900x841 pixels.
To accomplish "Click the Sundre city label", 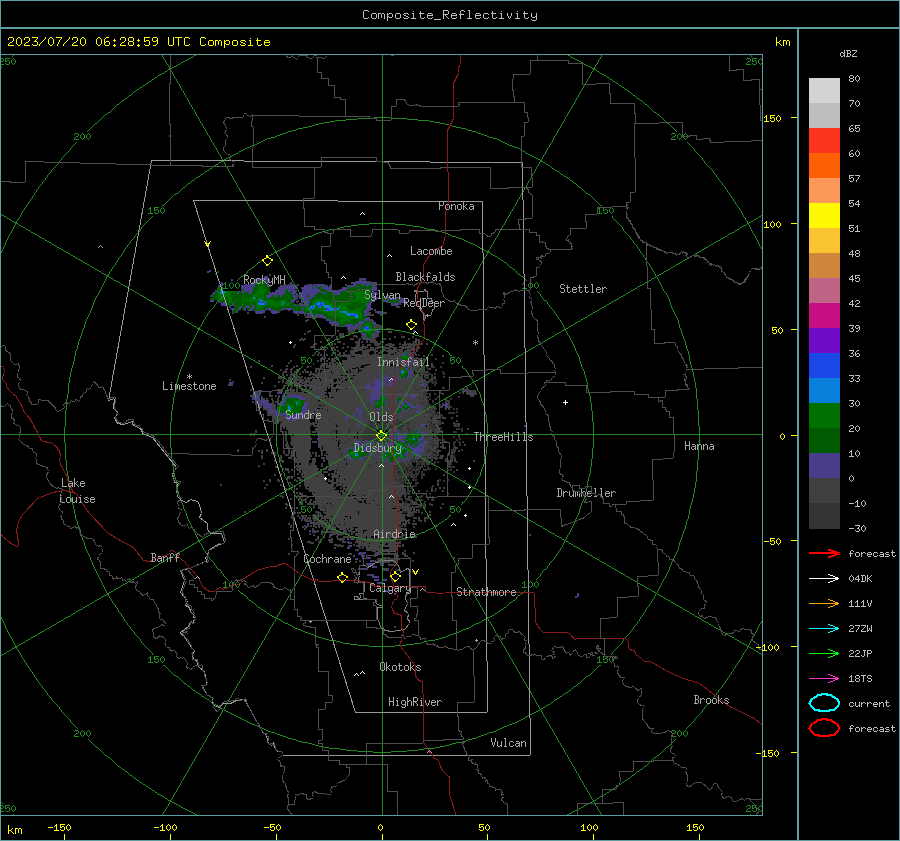I will click(x=303, y=414).
